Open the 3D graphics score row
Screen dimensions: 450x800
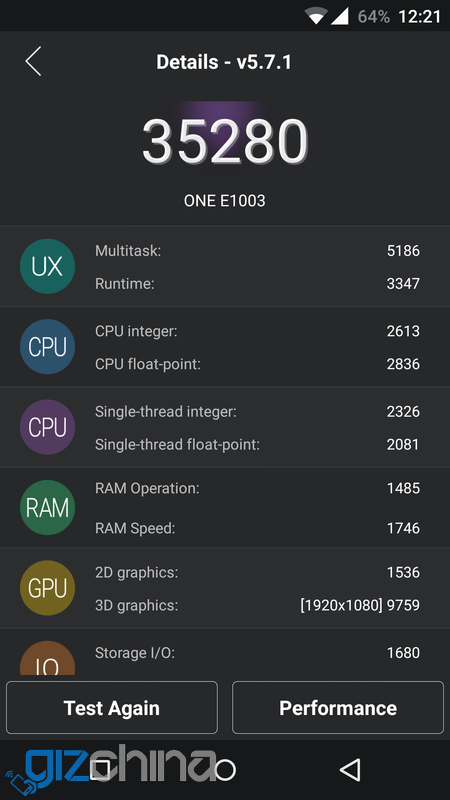[257, 605]
